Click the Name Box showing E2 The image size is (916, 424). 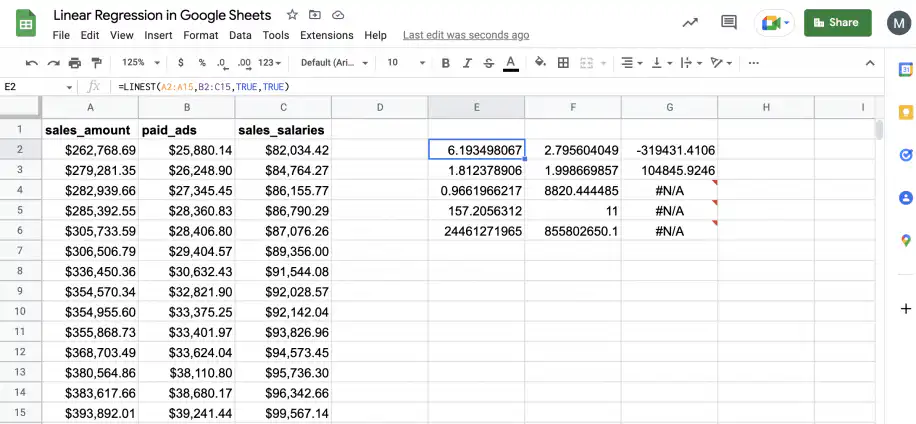coord(38,86)
